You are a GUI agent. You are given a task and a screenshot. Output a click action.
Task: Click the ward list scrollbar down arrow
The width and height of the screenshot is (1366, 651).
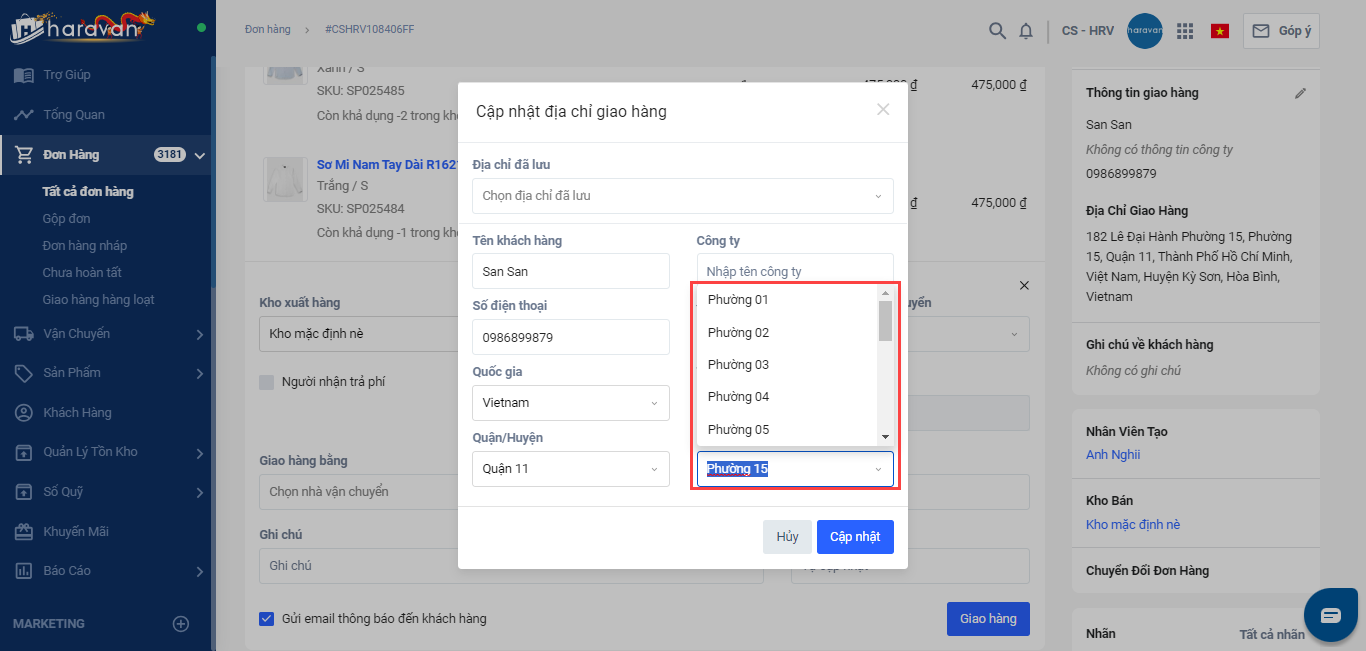(885, 437)
